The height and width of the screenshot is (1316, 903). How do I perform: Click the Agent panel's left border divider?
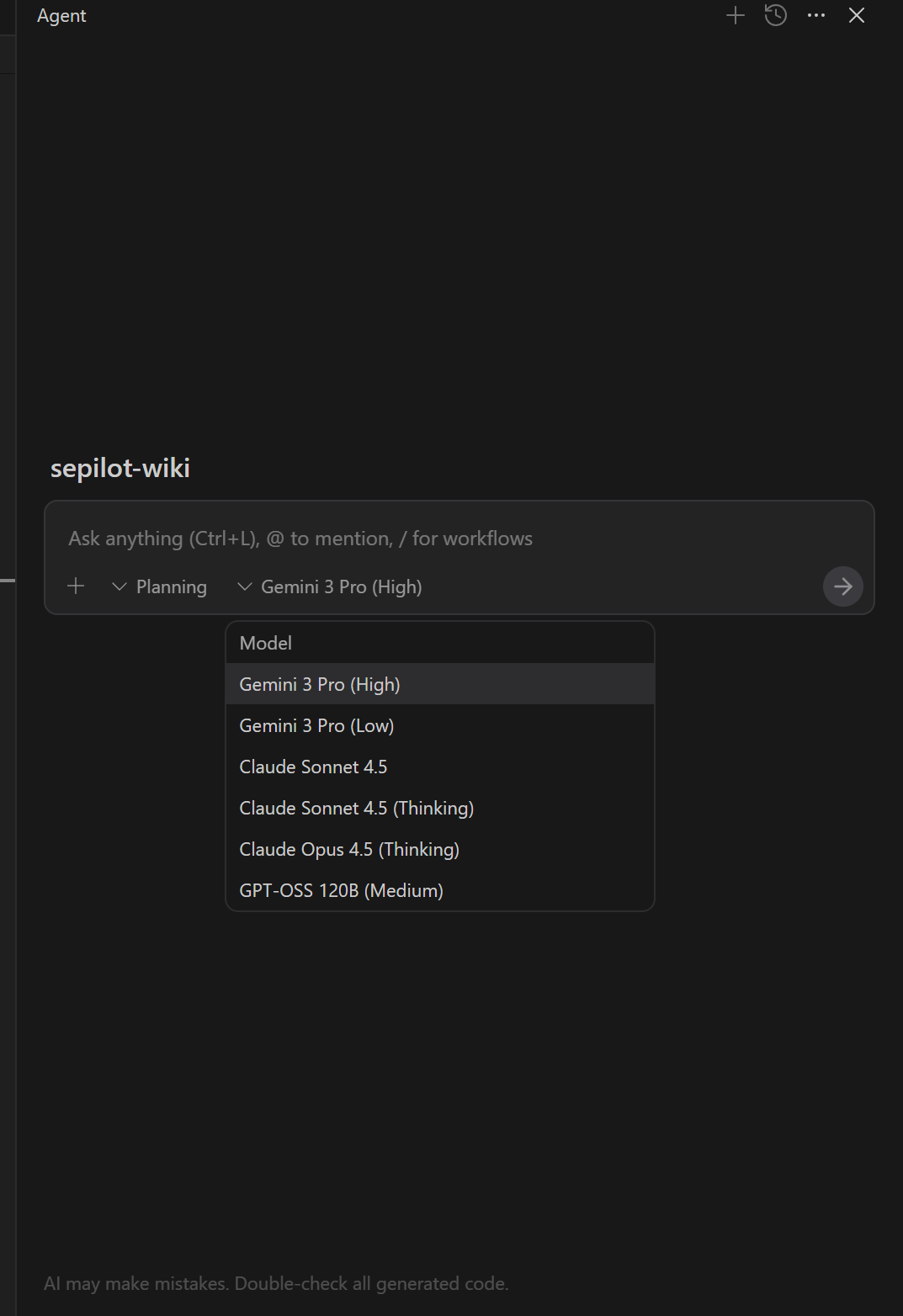pos(16,673)
